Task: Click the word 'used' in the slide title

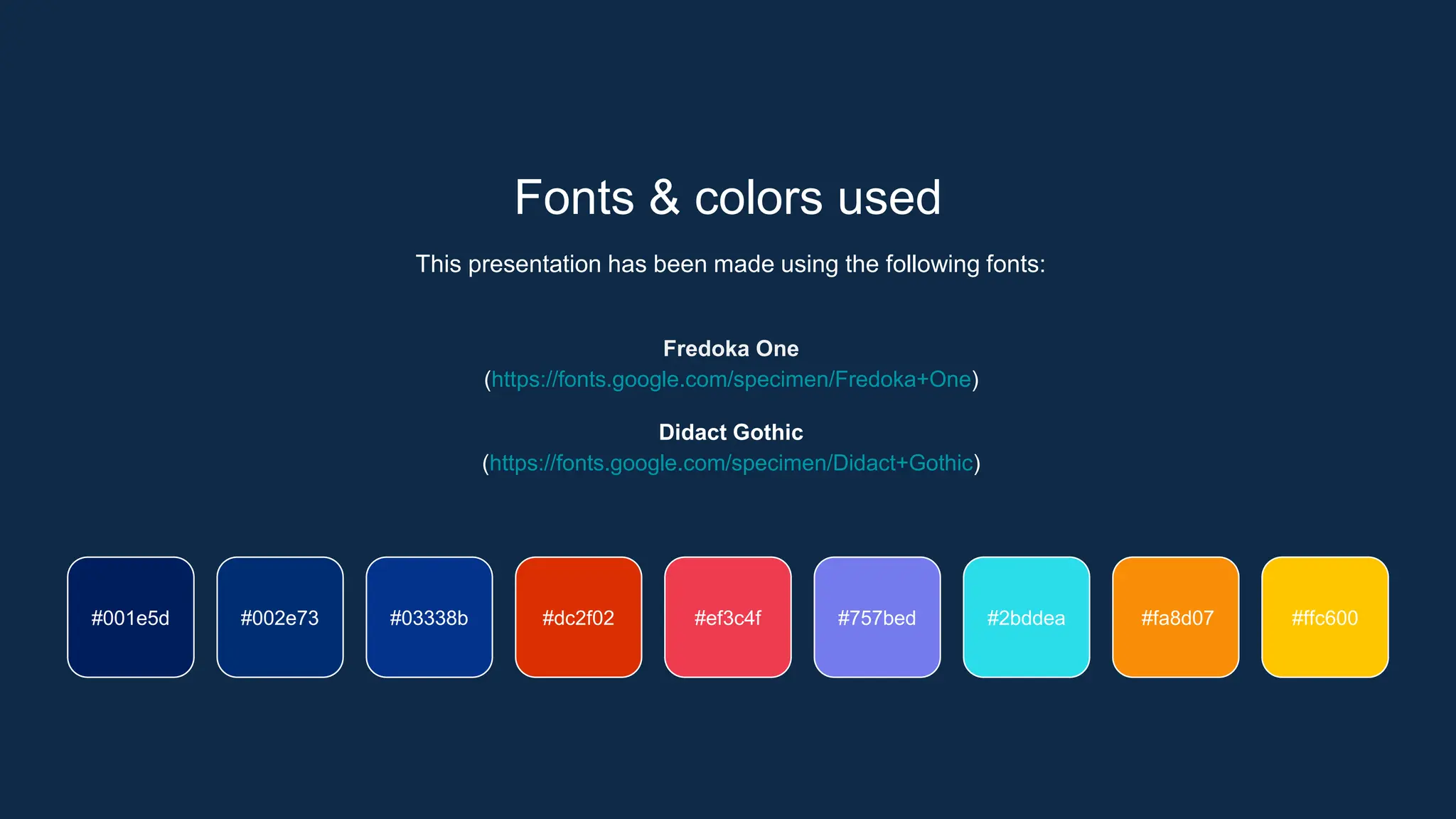Action: point(889,198)
